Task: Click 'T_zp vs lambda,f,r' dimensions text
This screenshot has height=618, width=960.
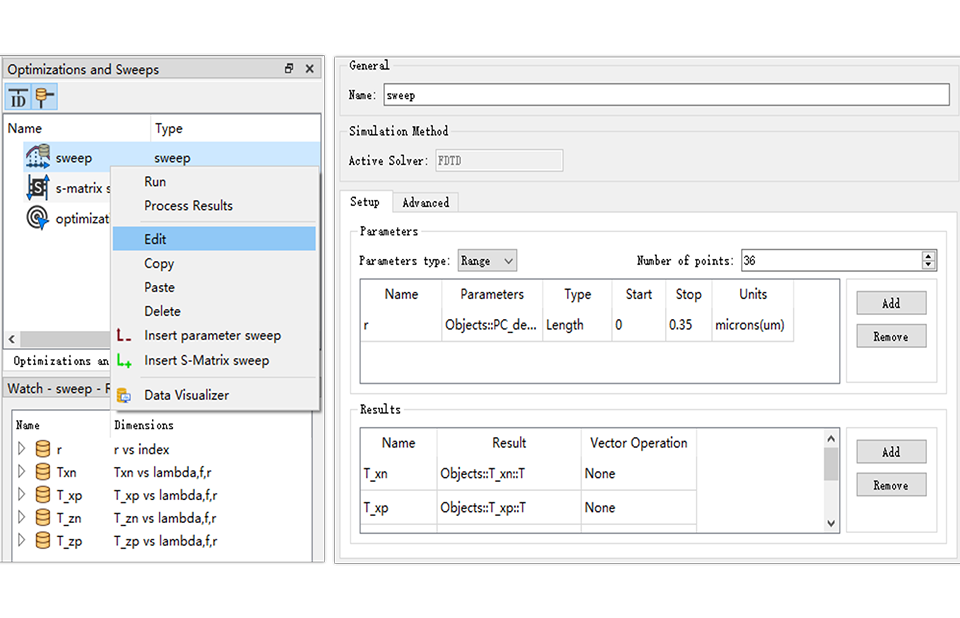Action: coord(165,541)
